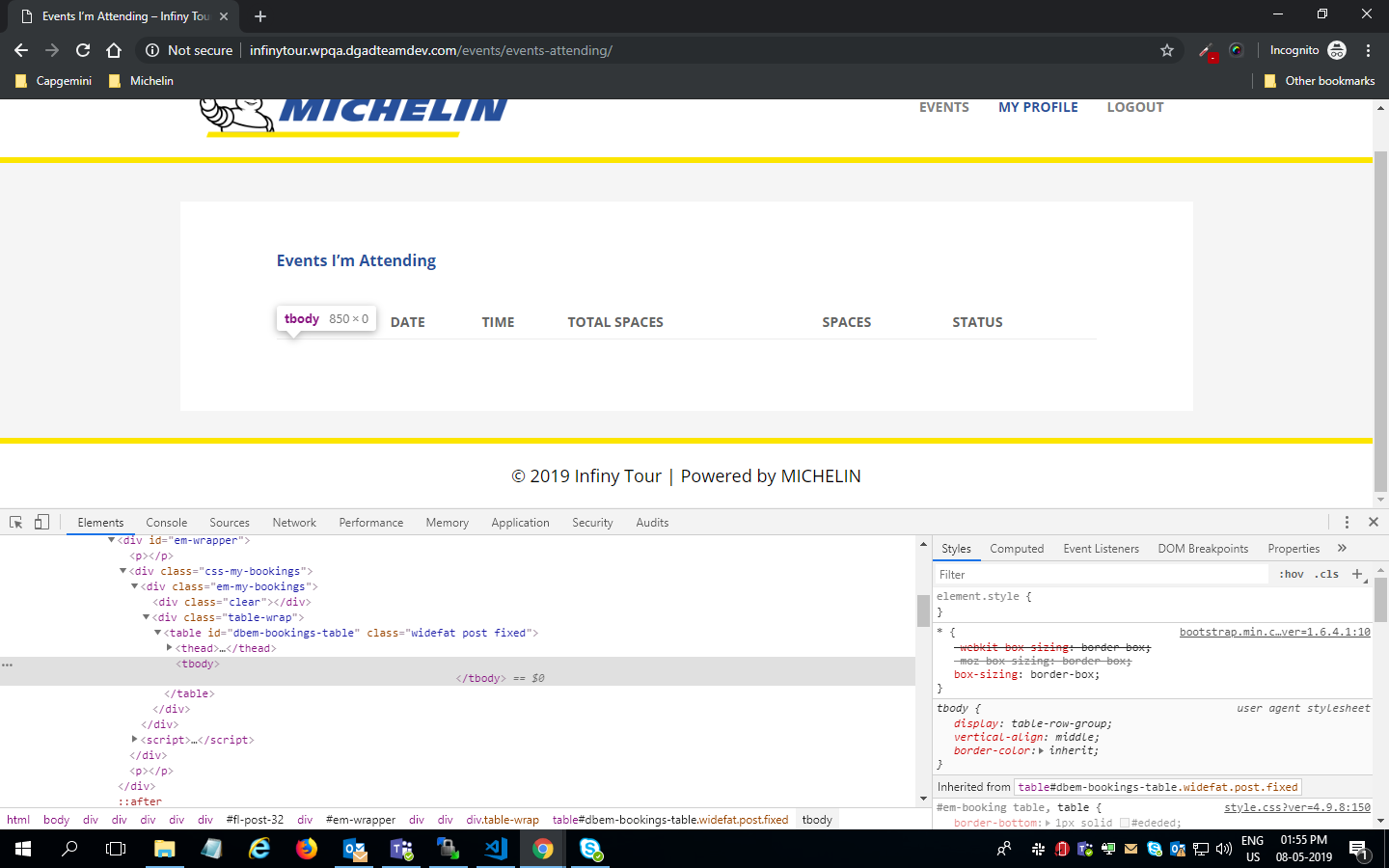Open Visual Studio Code from the taskbar
The height and width of the screenshot is (868, 1389).
click(496, 849)
